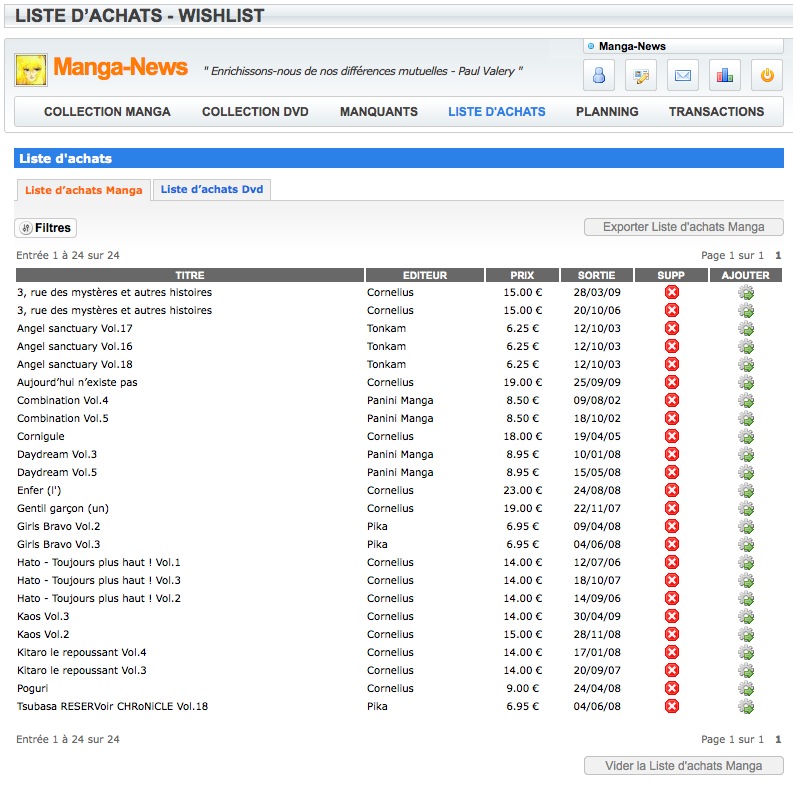Delete Hato Vol.1 from wishlist
793x802 pixels.
click(671, 562)
